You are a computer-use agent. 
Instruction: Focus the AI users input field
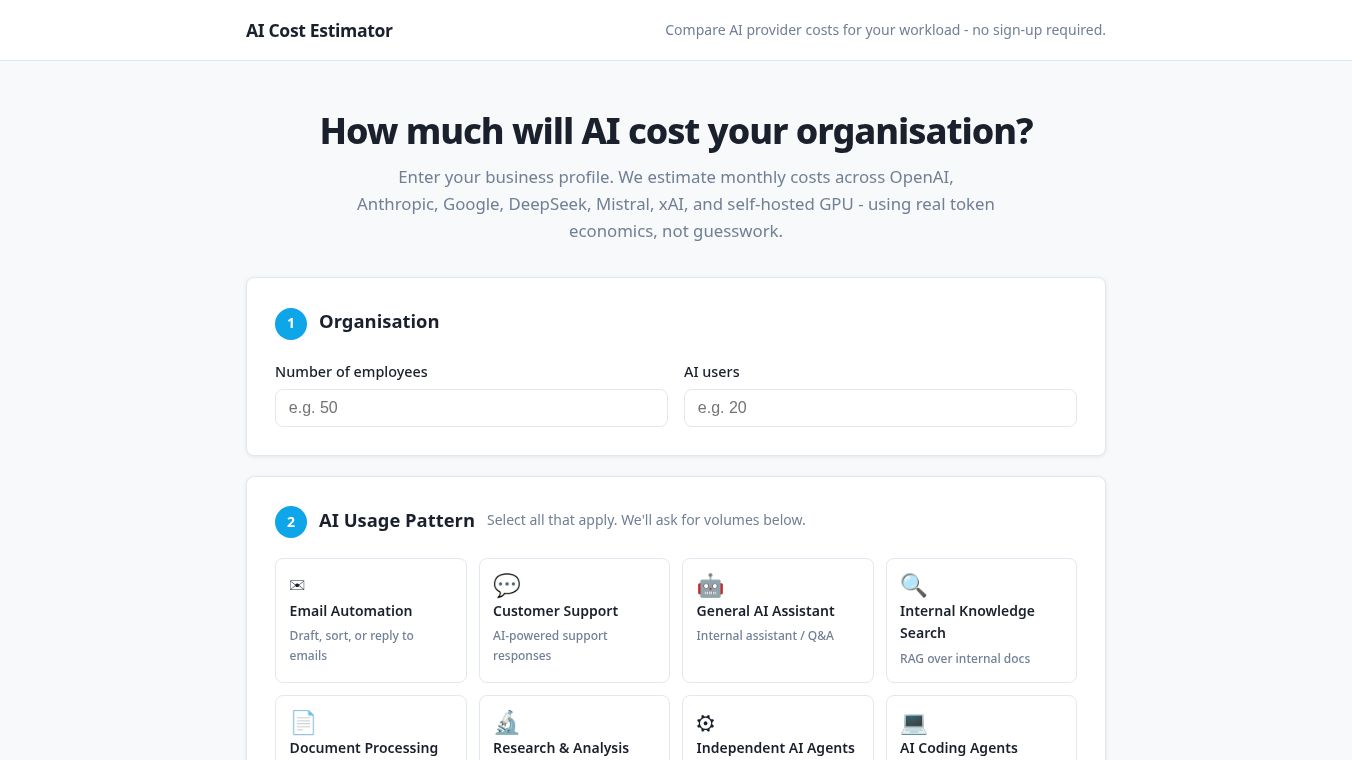click(x=880, y=408)
